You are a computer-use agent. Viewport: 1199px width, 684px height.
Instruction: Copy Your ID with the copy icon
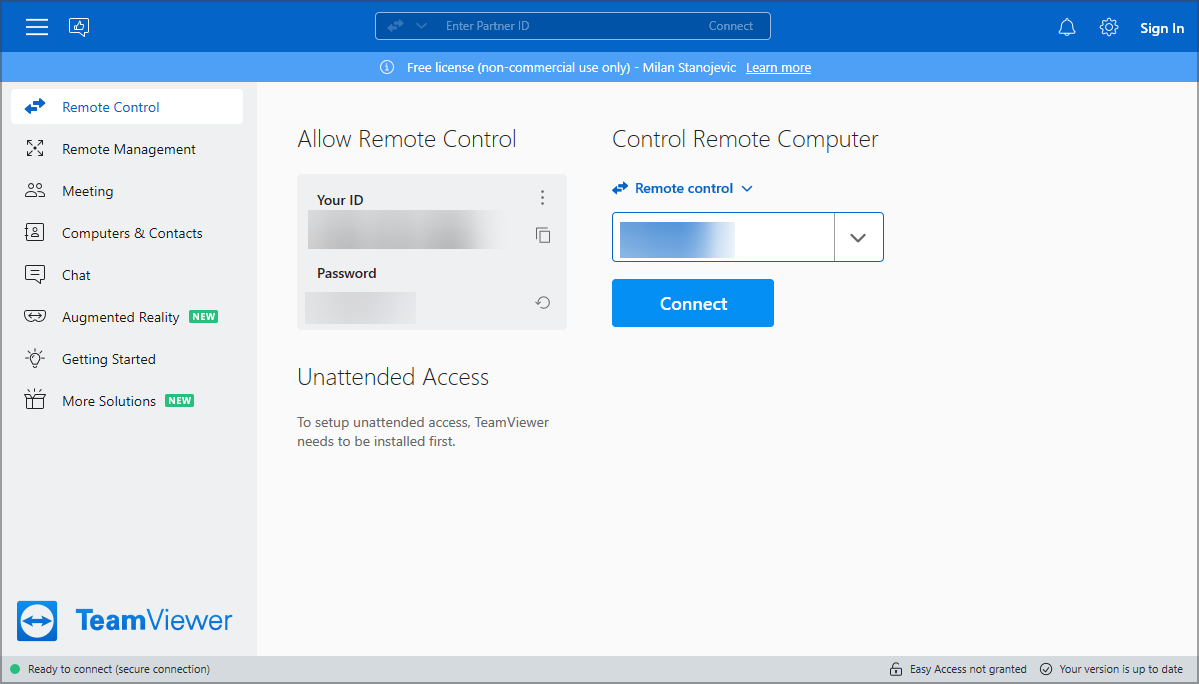click(543, 235)
